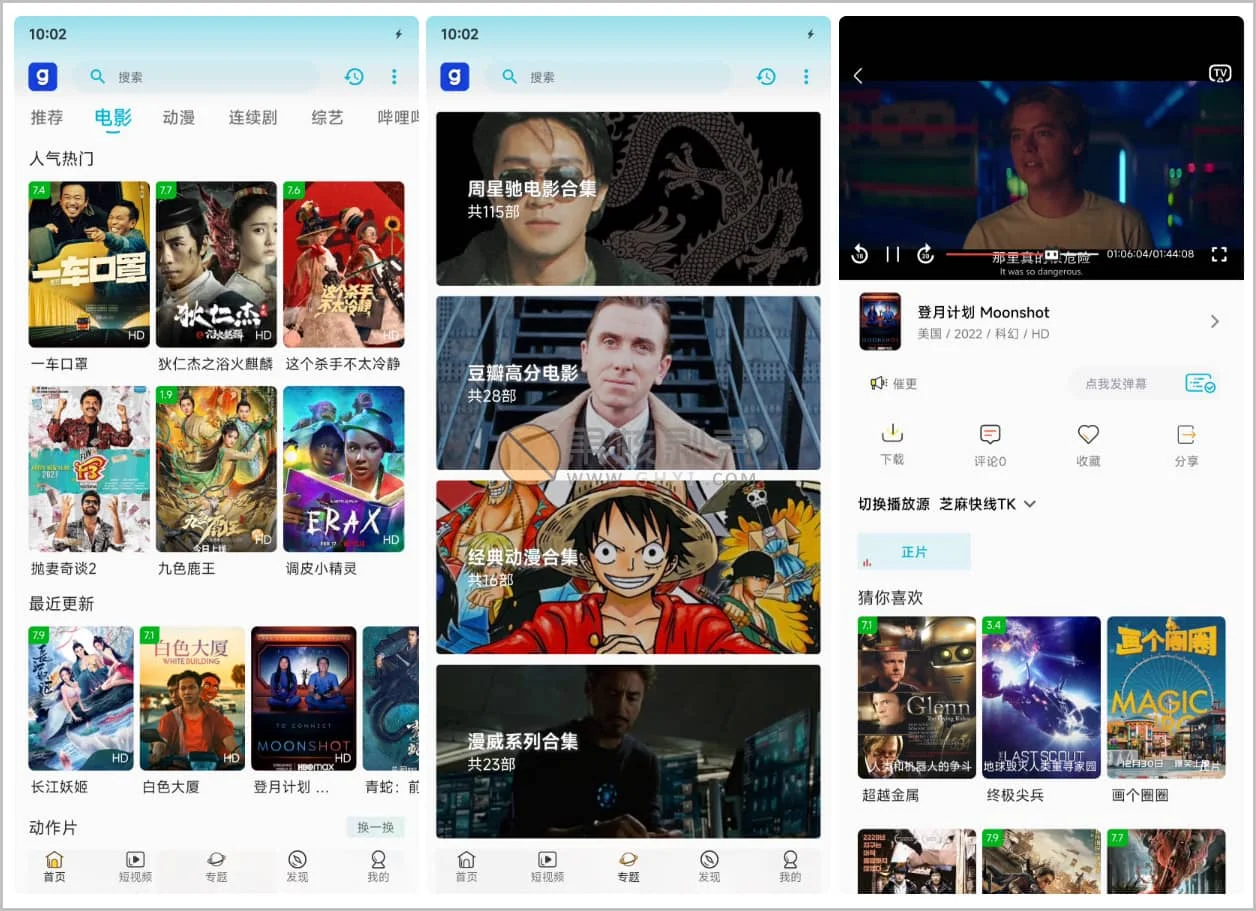Tap 换一换 to refresh 动作片
This screenshot has height=911, width=1256.
pos(375,827)
